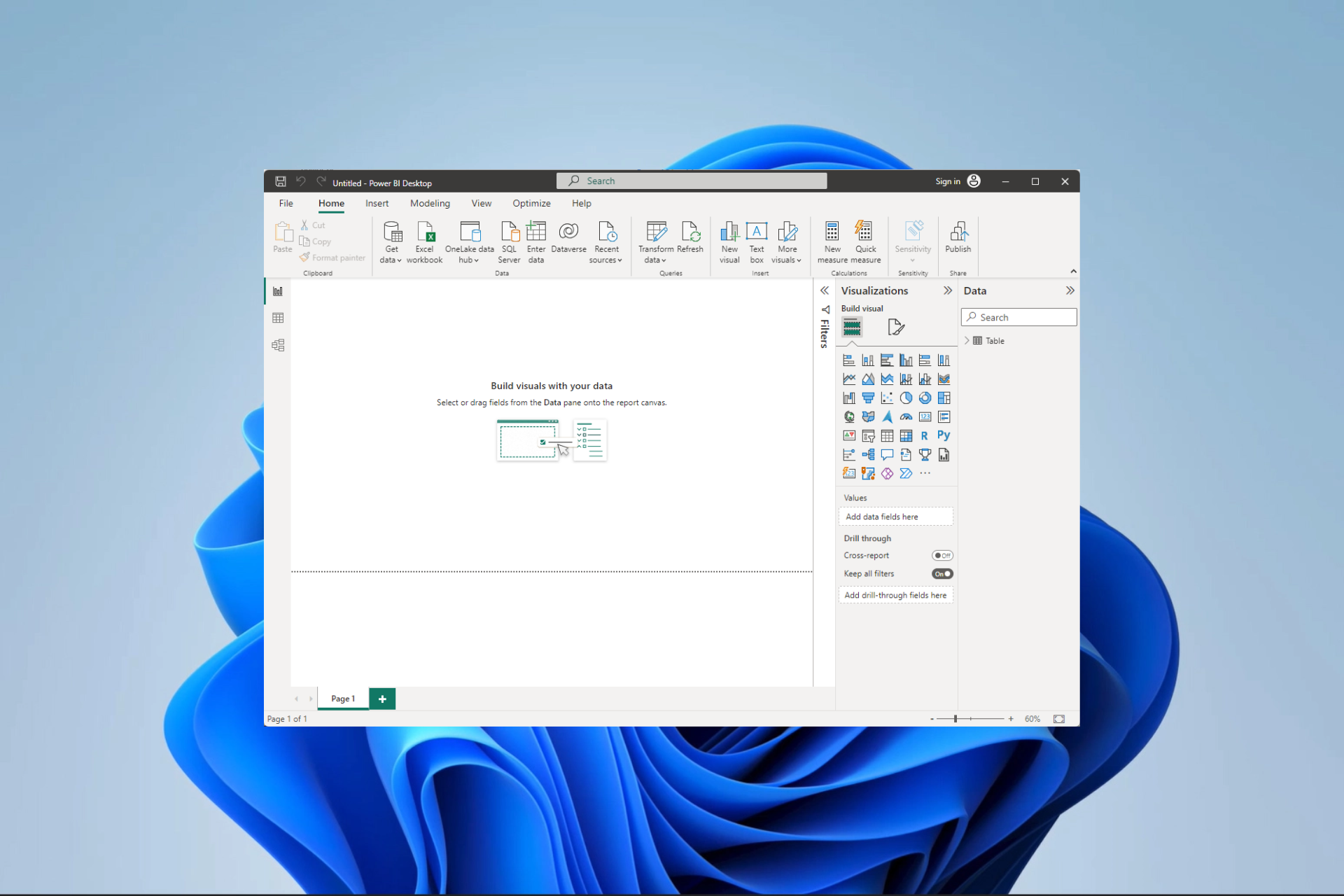Select the matrix visual
1344x896 pixels.
point(906,436)
